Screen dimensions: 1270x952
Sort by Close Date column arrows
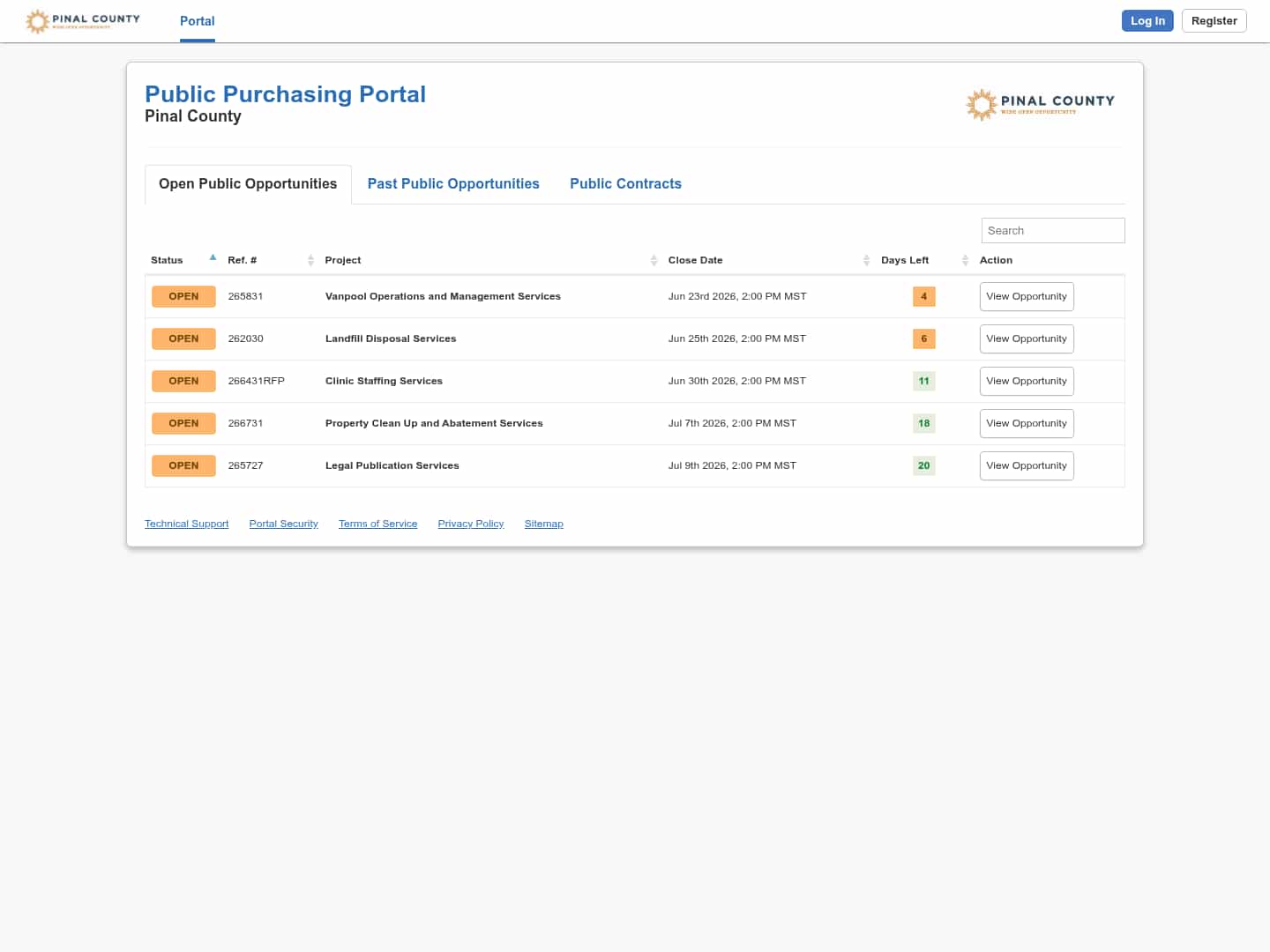click(x=866, y=260)
